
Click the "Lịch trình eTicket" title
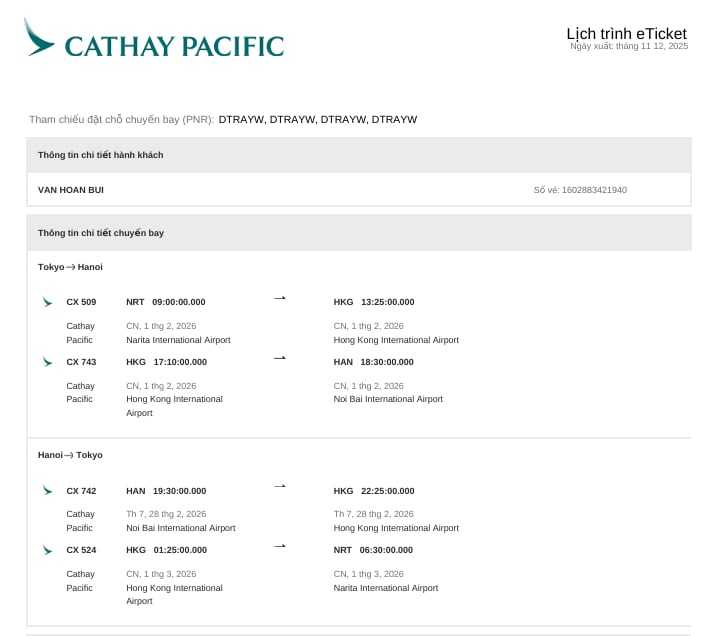(626, 34)
